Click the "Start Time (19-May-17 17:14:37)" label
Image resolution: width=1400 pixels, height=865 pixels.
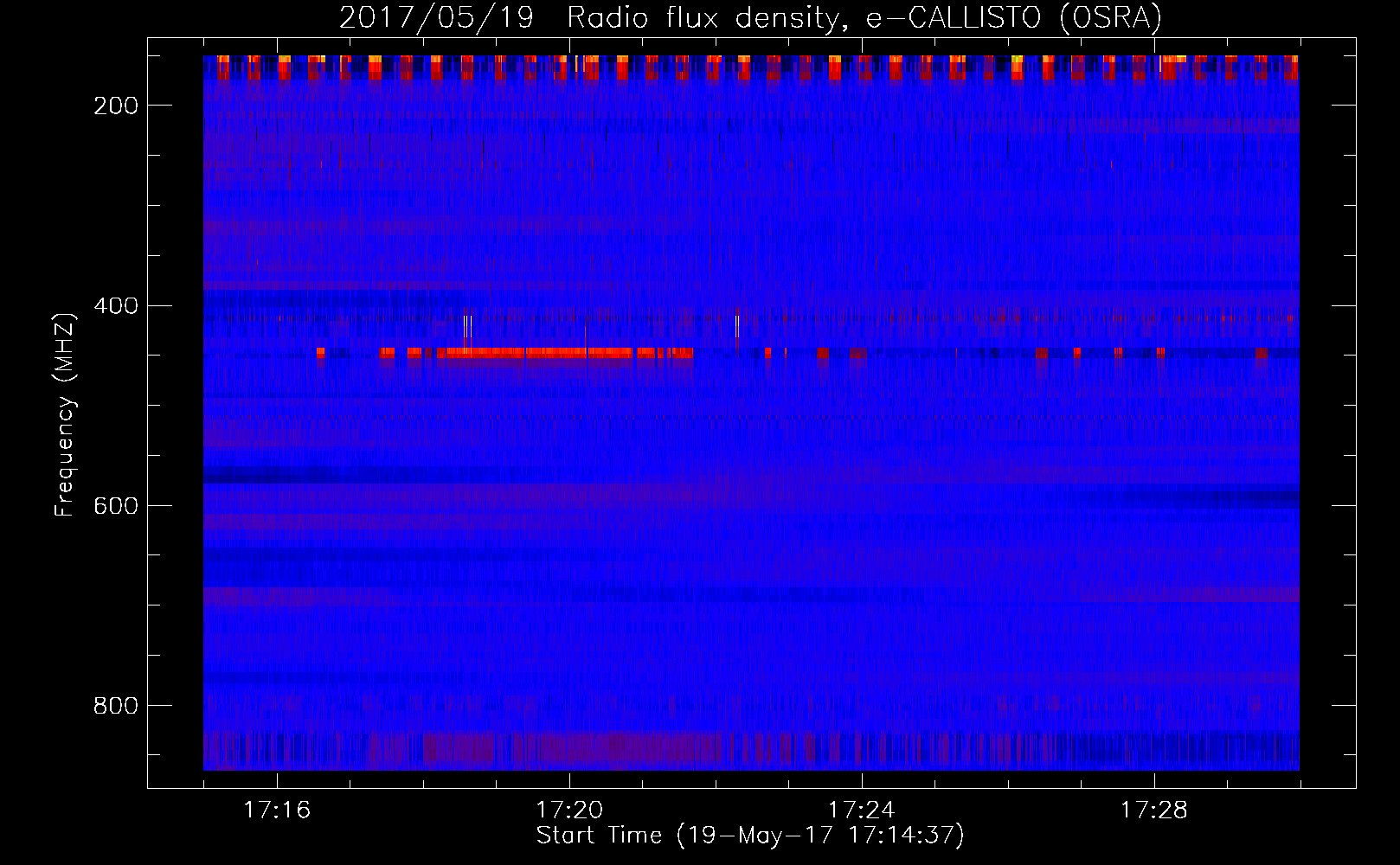click(x=750, y=836)
